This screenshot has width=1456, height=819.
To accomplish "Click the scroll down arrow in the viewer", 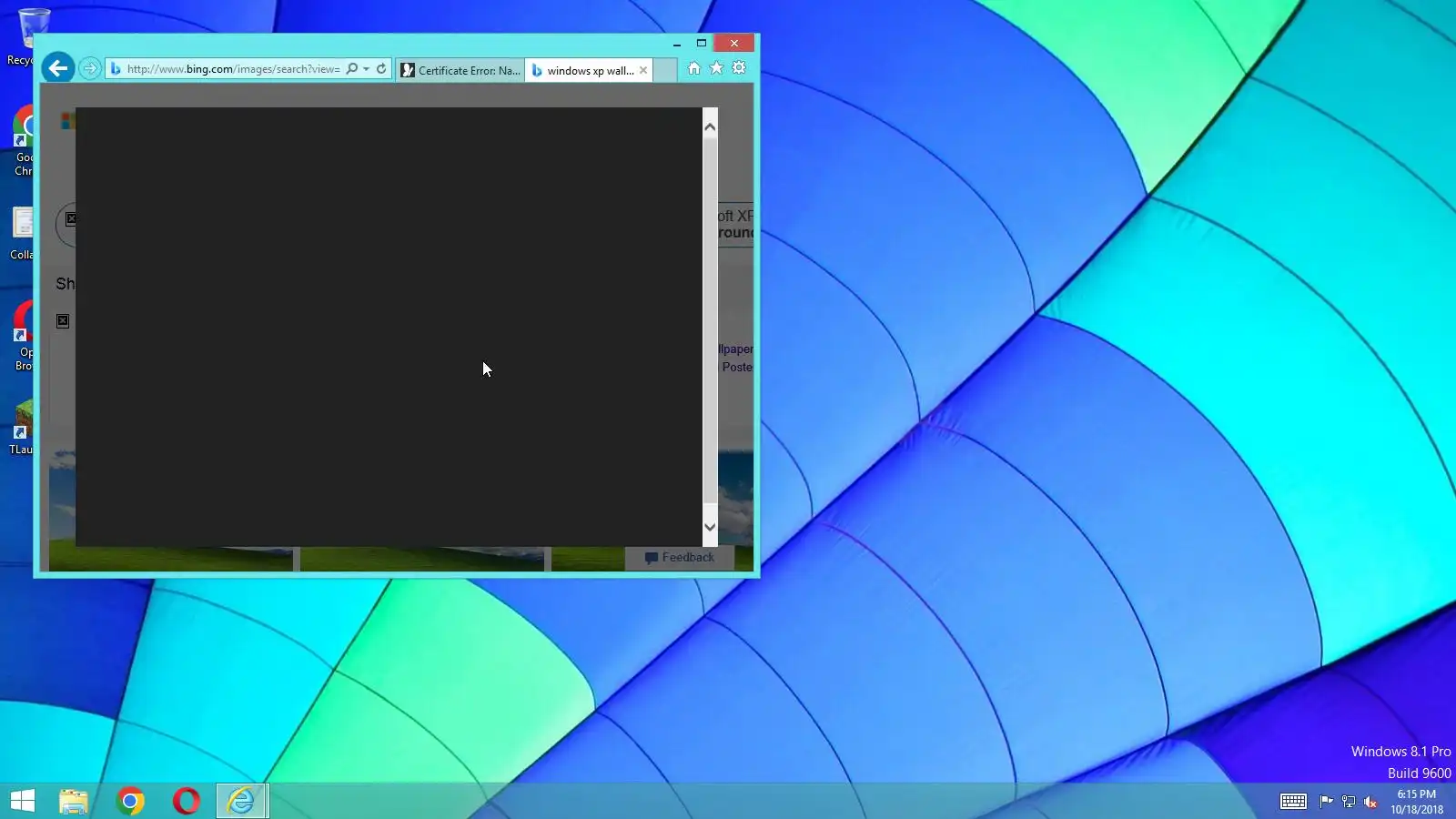I will [x=710, y=527].
